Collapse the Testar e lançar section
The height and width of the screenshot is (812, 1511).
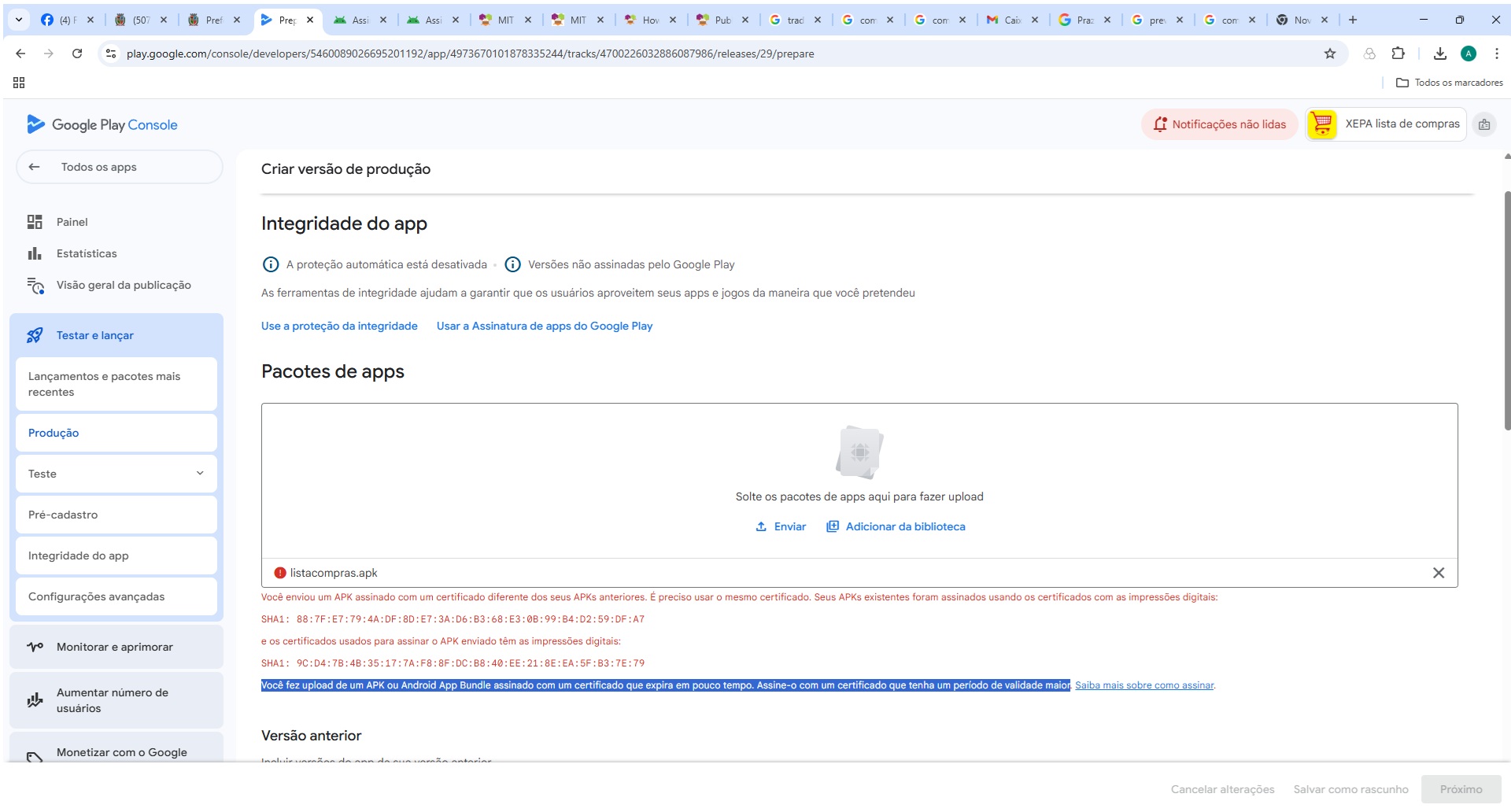click(x=116, y=335)
